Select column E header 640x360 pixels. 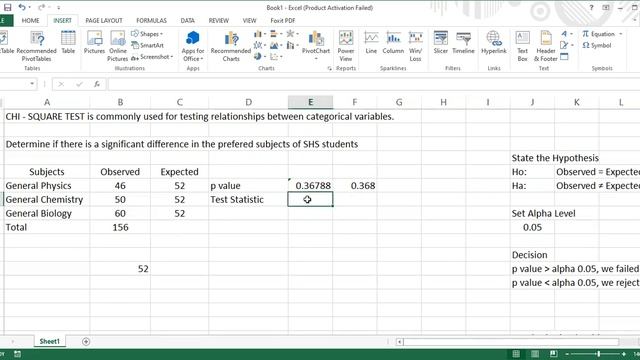(310, 102)
